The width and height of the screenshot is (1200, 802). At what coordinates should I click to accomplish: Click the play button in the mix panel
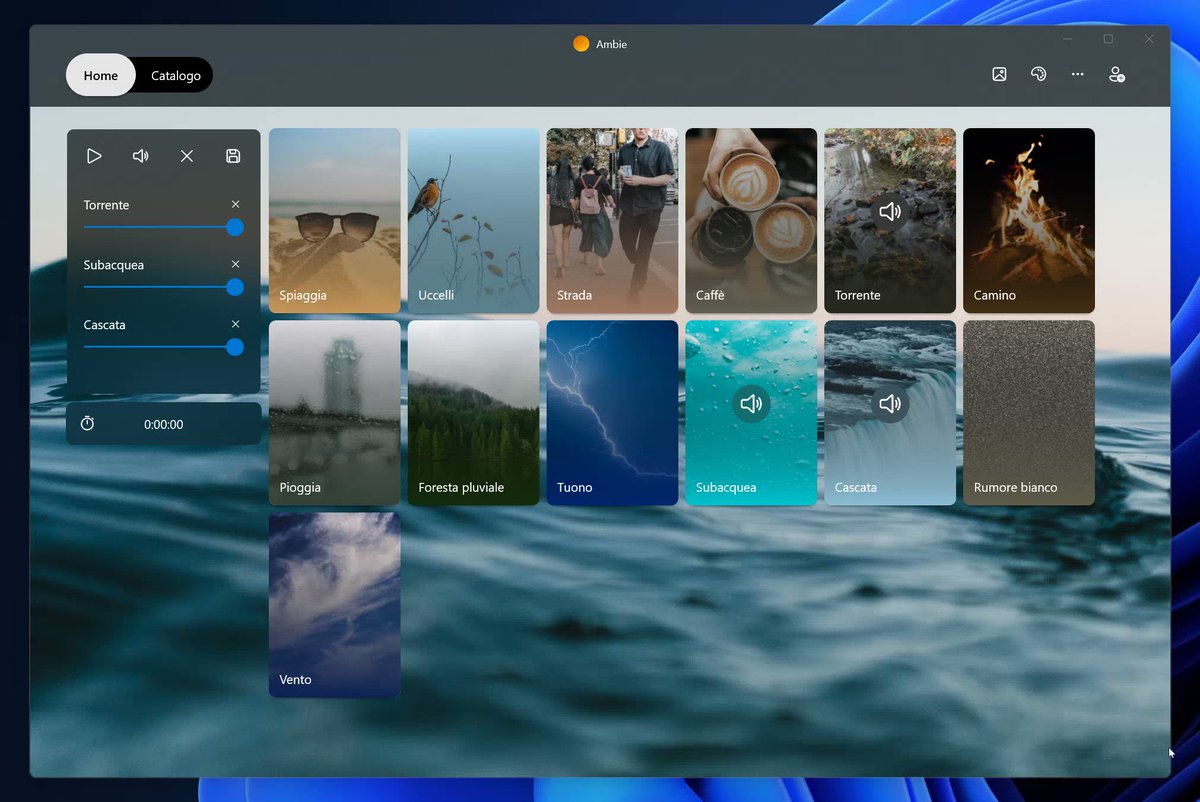(94, 156)
